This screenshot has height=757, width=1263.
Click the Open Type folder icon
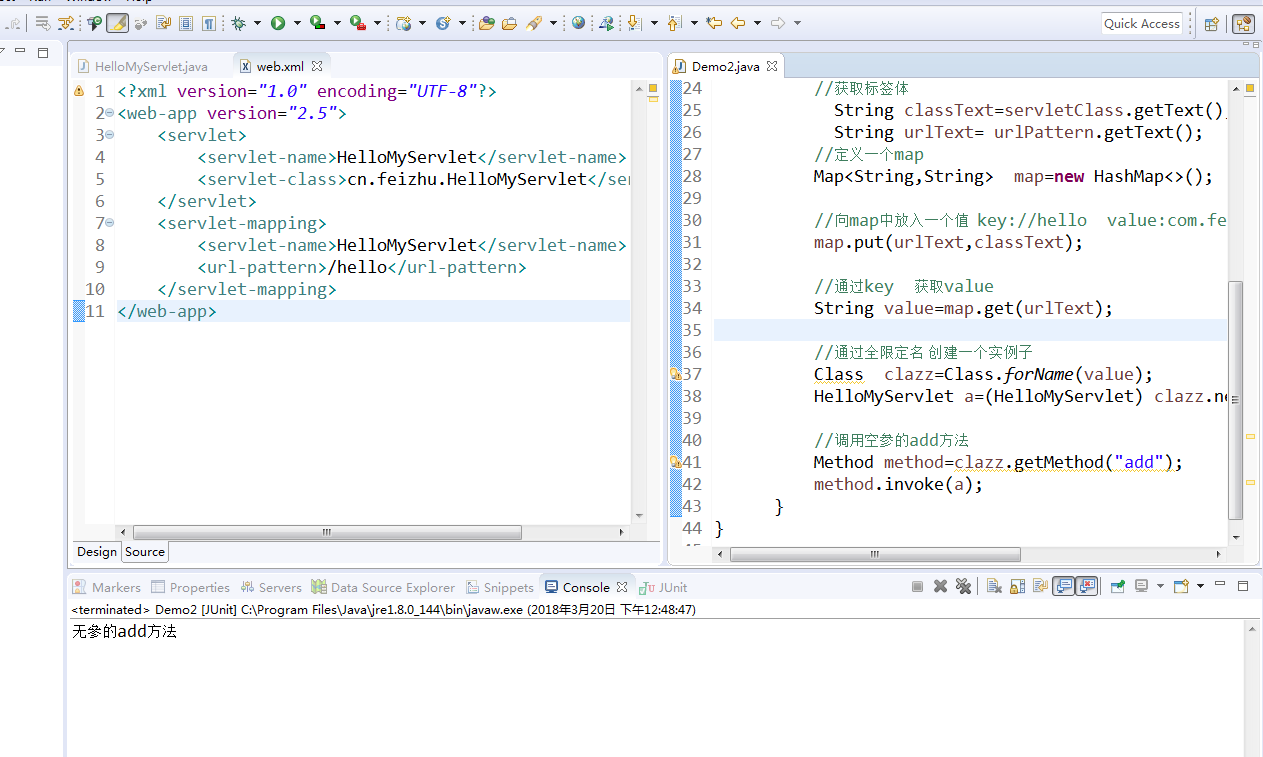487,23
